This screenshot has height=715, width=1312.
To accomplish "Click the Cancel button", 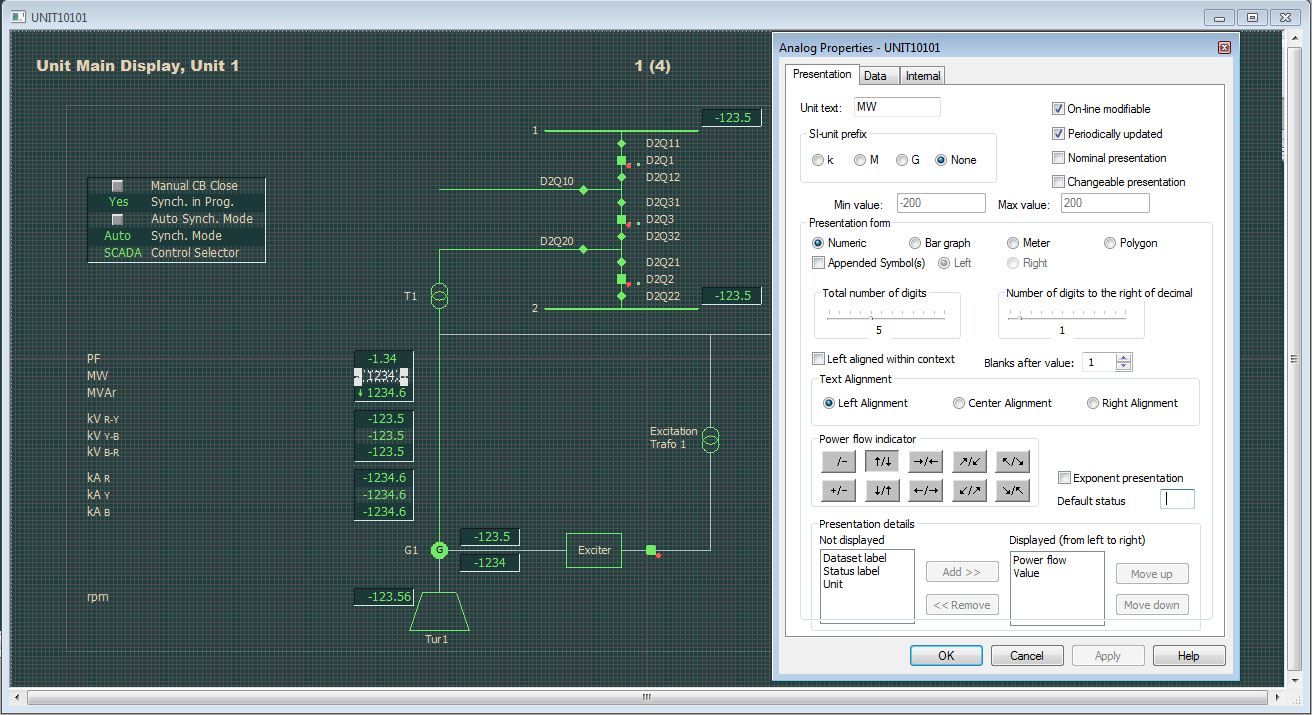I will click(x=1027, y=656).
